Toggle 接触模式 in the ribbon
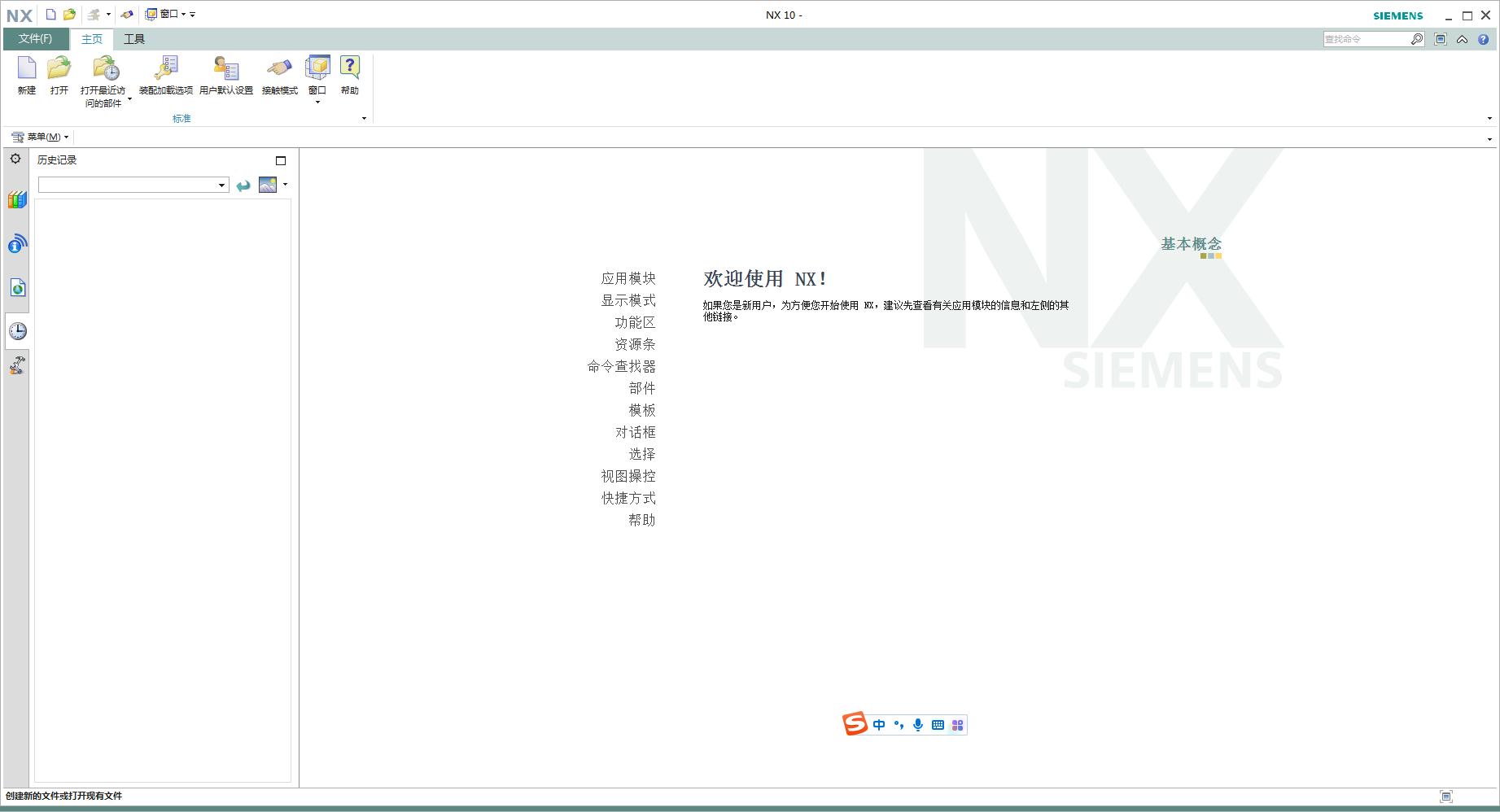Screen dimensions: 1500x812 280,76
